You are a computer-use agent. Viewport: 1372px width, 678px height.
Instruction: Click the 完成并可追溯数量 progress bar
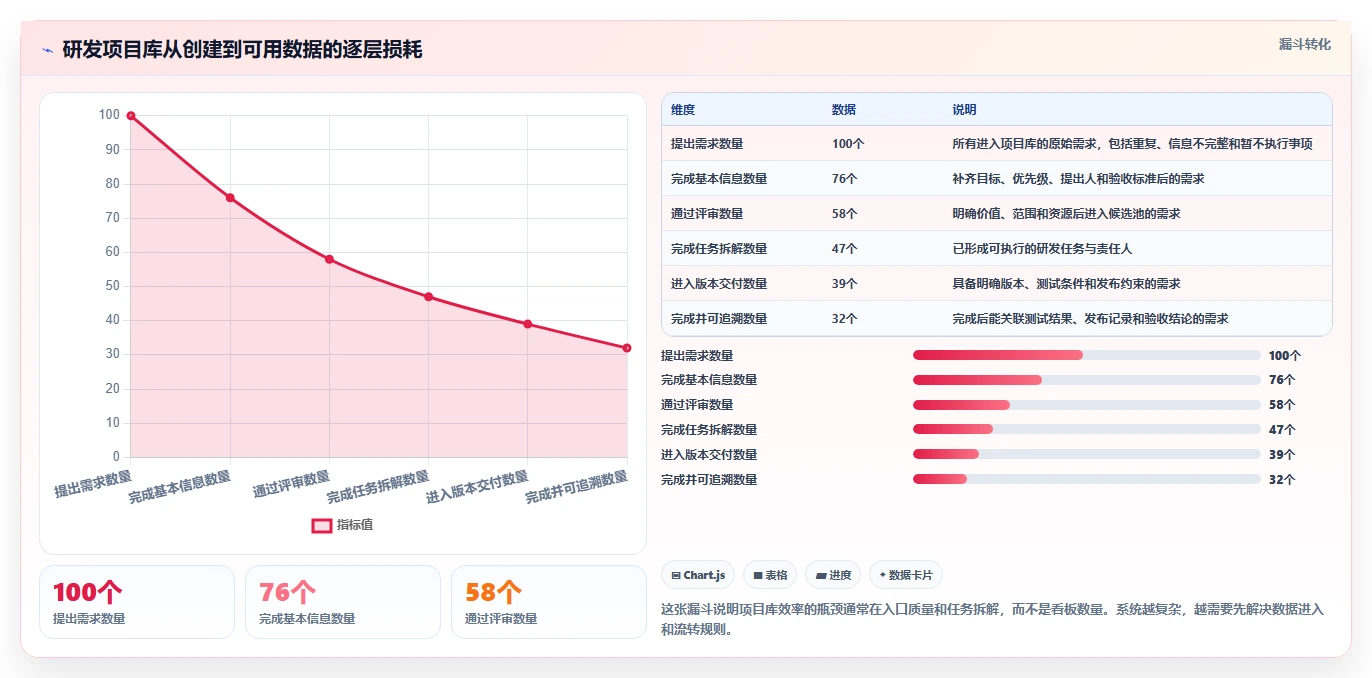click(1087, 480)
